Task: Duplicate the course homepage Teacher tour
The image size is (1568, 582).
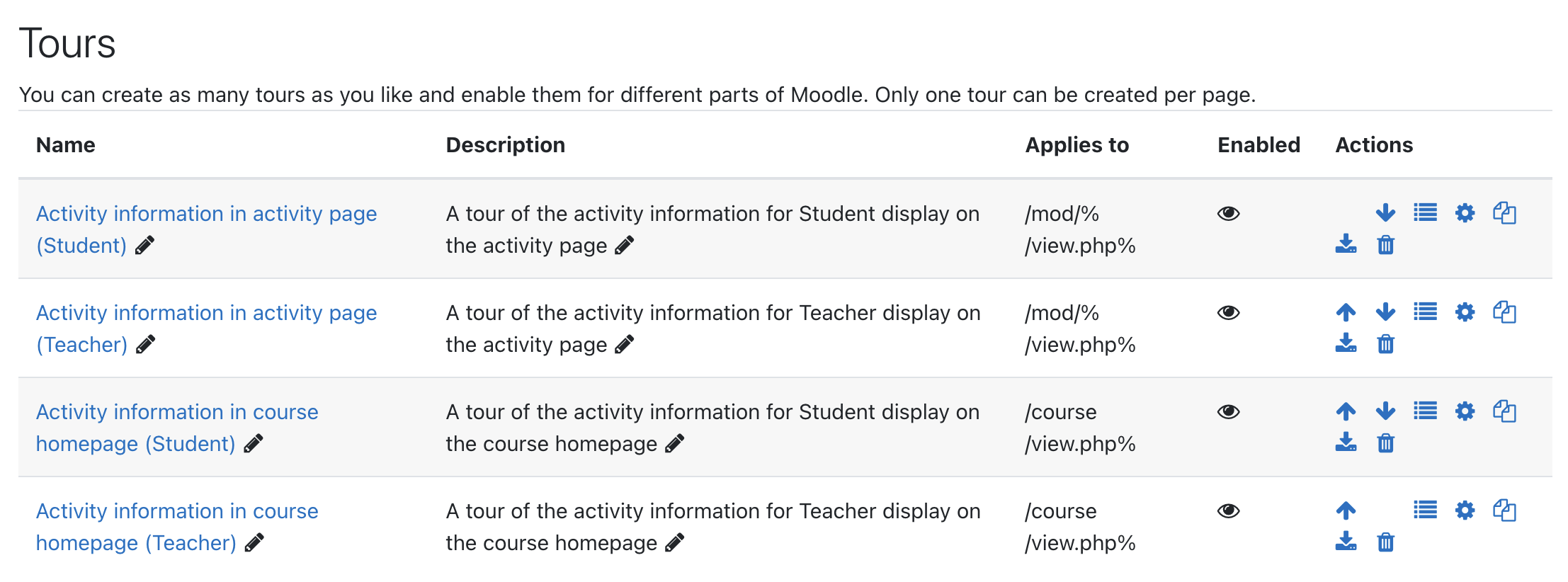Action: [x=1504, y=510]
